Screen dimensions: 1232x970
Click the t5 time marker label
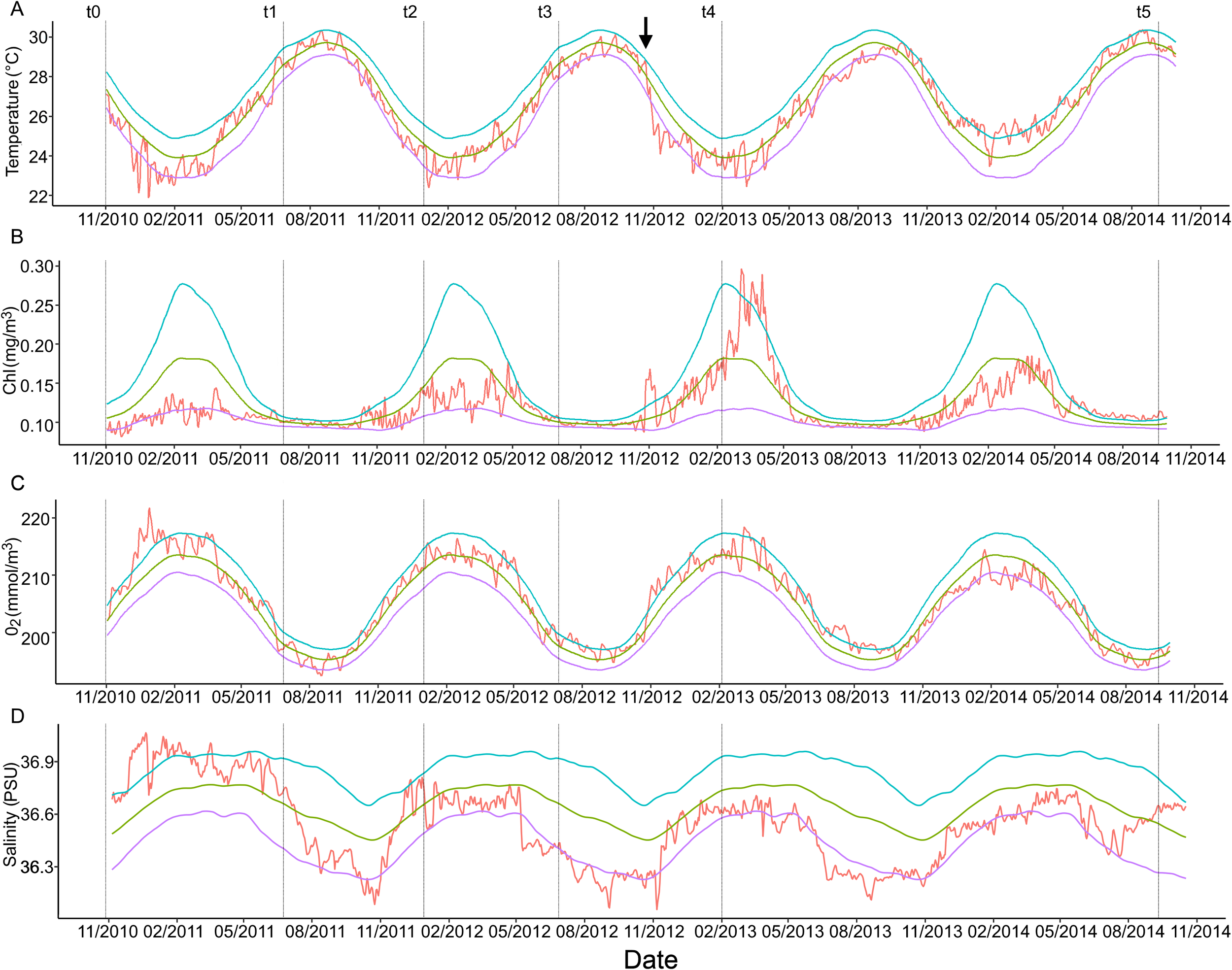pyautogui.click(x=1143, y=12)
